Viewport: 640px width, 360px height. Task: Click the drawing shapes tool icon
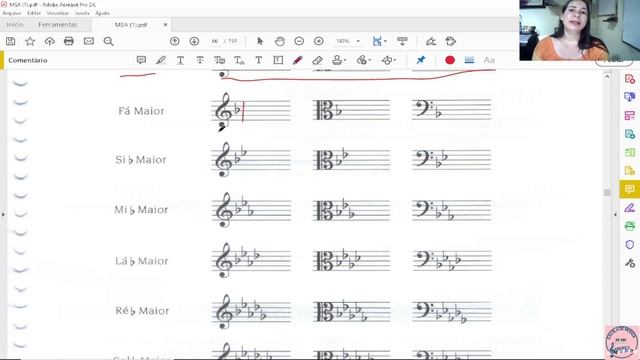[387, 60]
